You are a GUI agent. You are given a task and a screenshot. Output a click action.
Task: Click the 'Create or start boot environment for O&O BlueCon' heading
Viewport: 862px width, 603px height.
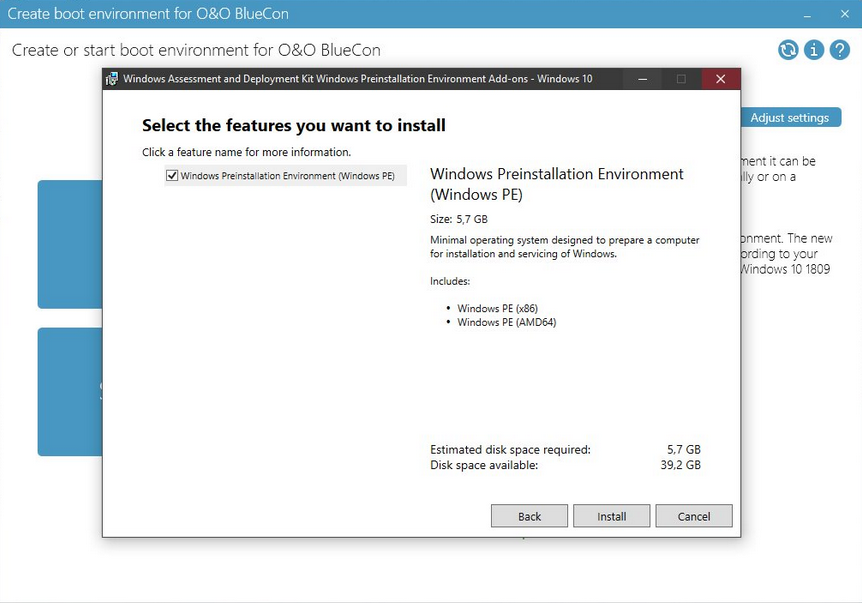coord(196,50)
